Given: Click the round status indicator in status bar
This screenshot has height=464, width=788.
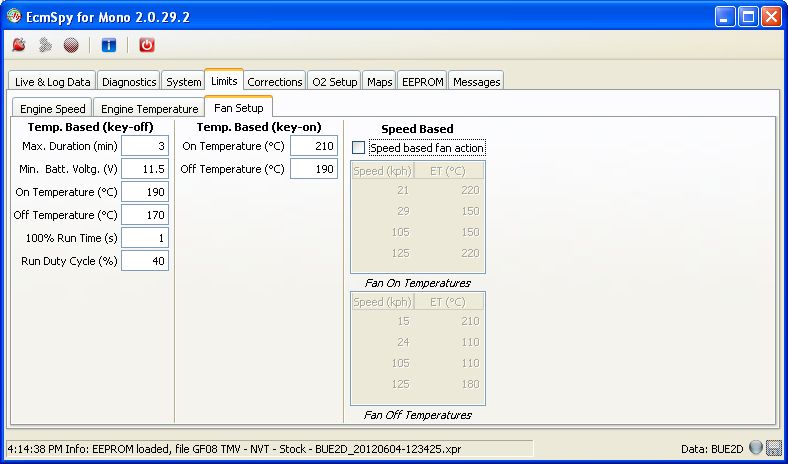Looking at the screenshot, I should pyautogui.click(x=756, y=448).
